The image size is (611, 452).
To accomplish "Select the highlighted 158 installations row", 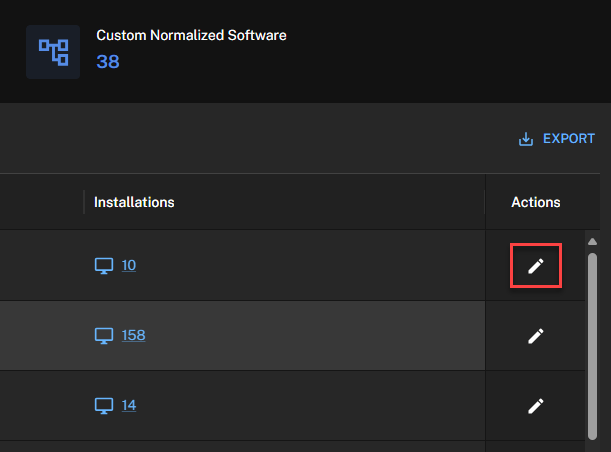I will point(242,335).
